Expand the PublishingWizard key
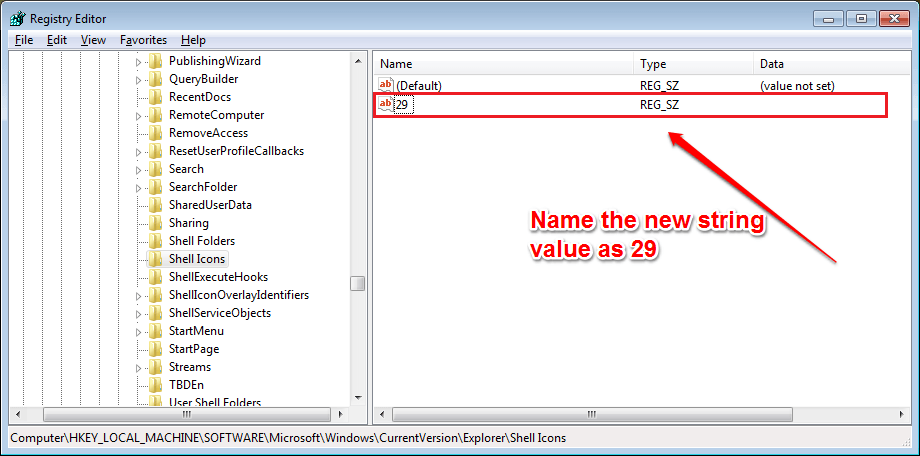 coord(138,62)
